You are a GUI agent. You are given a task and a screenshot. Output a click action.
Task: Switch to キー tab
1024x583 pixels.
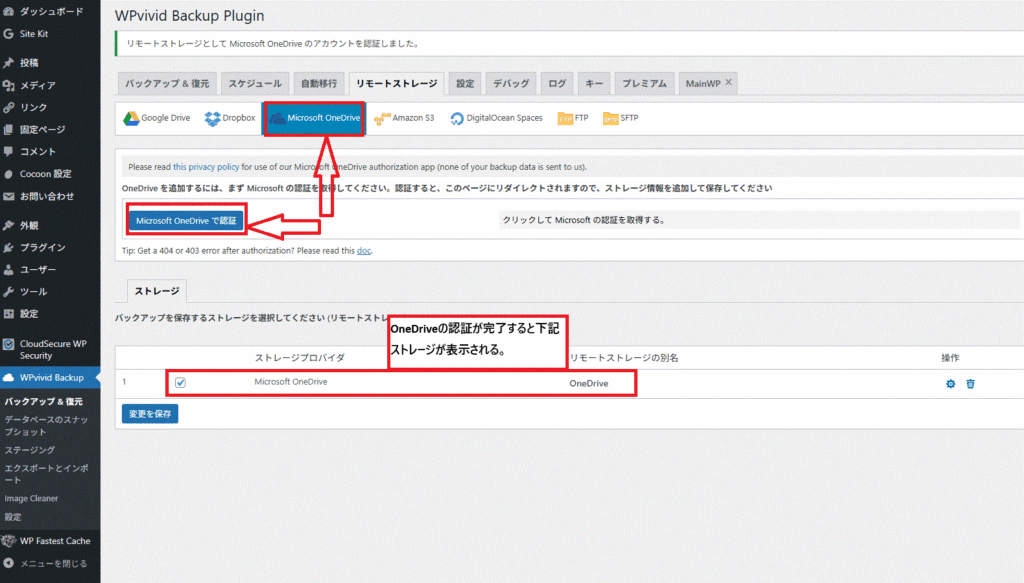pos(594,84)
